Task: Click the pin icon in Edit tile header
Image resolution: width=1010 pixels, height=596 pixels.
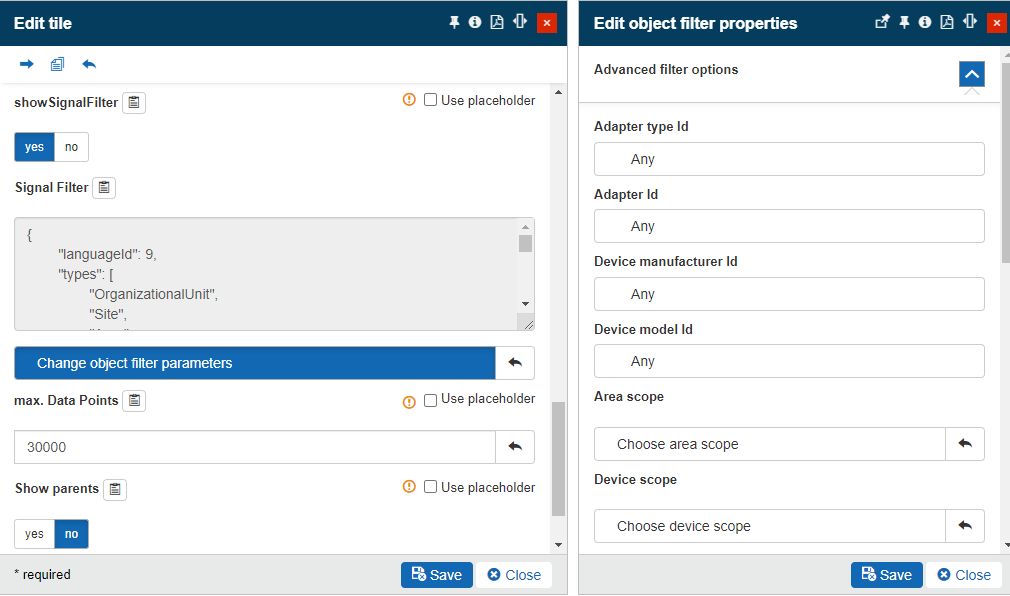Action: pos(454,22)
